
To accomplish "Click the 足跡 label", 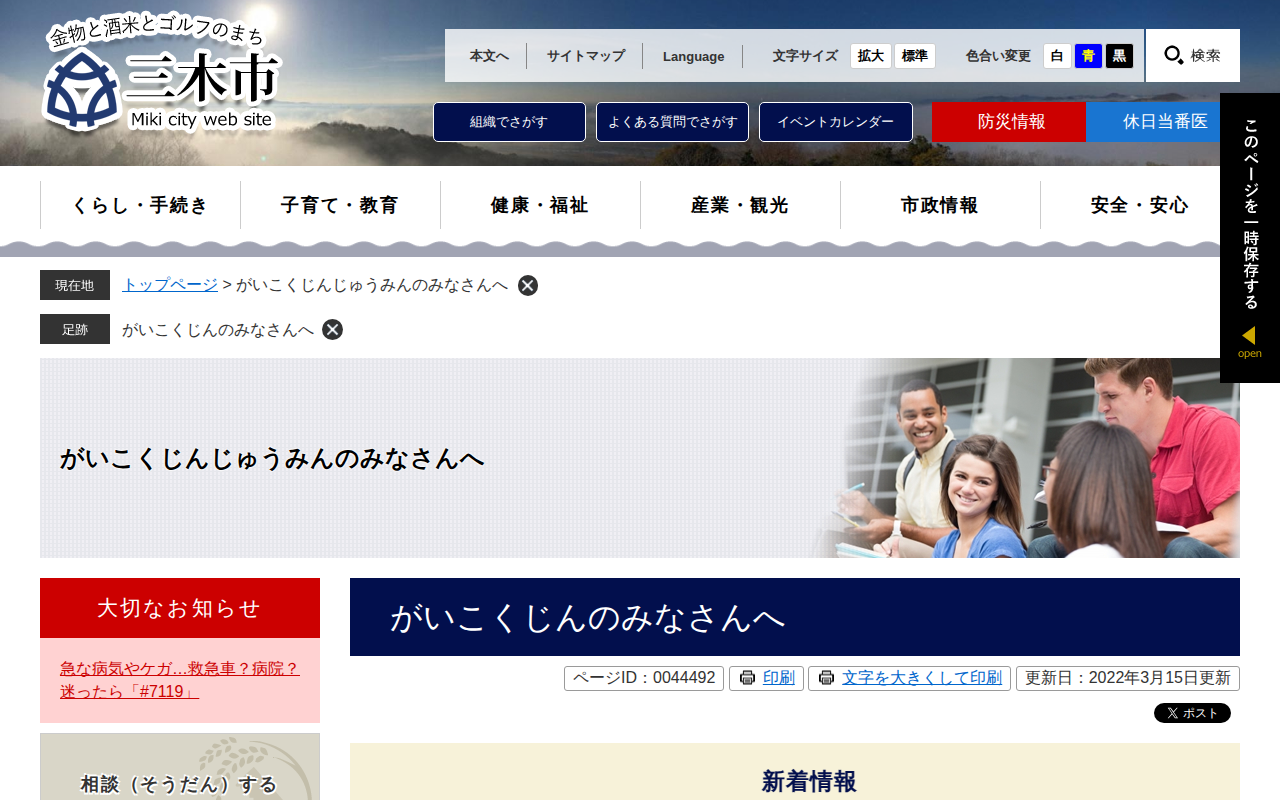I will click(x=75, y=329).
